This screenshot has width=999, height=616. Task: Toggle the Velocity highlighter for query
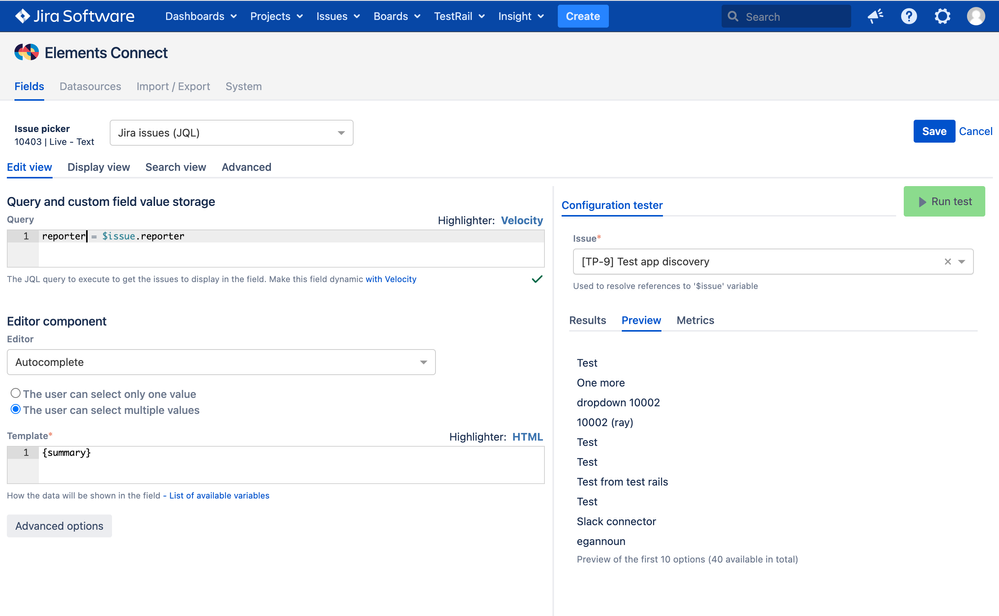[521, 220]
